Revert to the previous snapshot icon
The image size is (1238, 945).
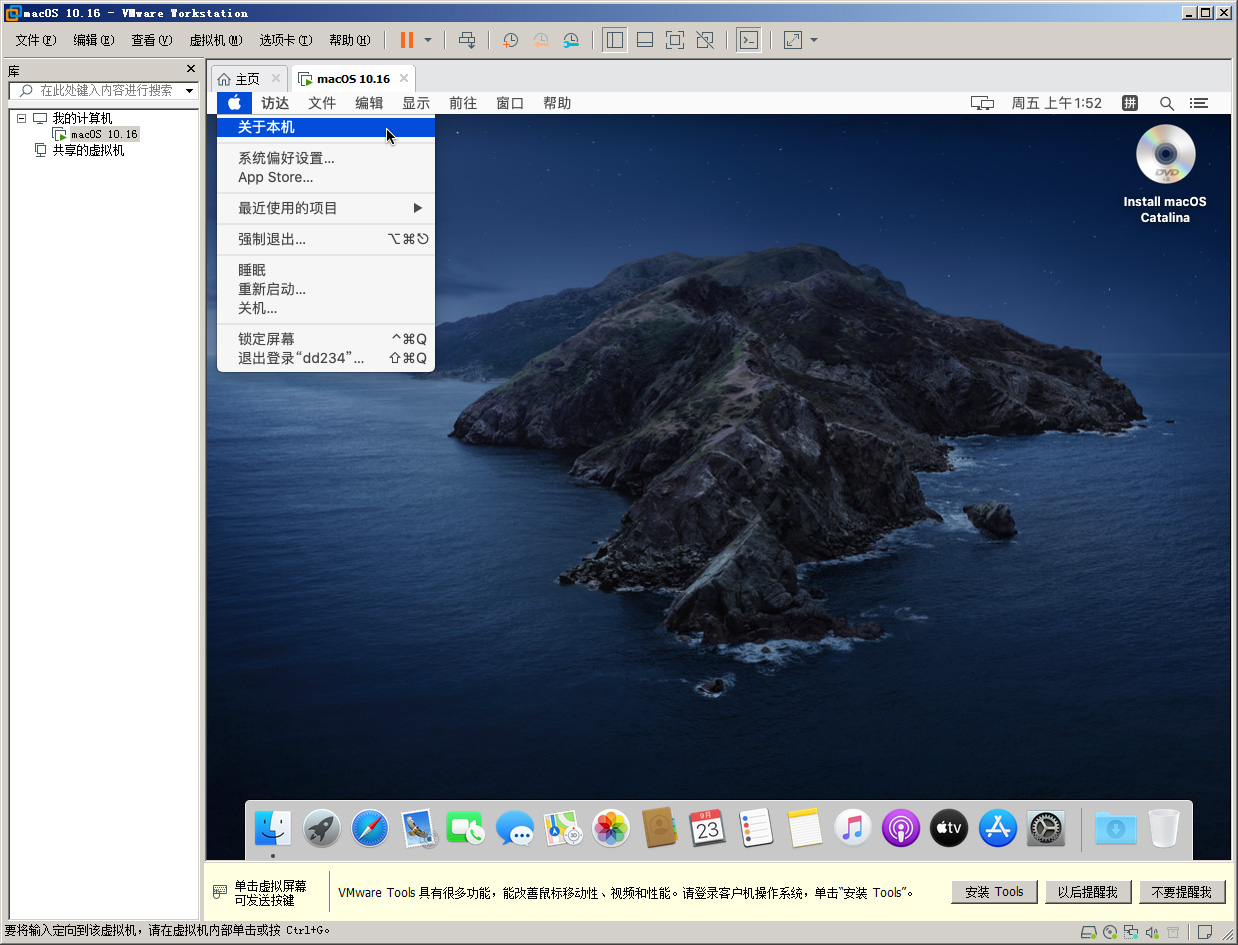pyautogui.click(x=541, y=40)
